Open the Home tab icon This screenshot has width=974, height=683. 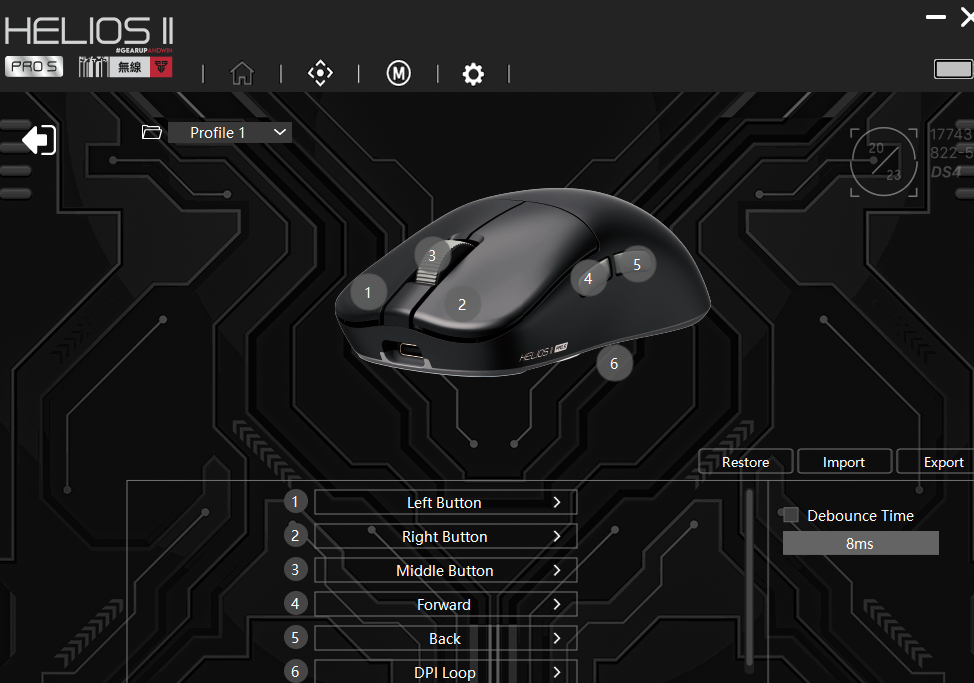242,73
